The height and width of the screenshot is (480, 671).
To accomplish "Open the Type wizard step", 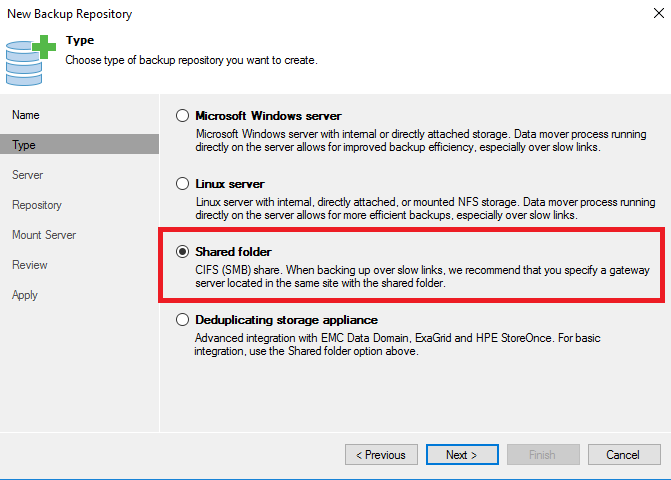I will [24, 145].
